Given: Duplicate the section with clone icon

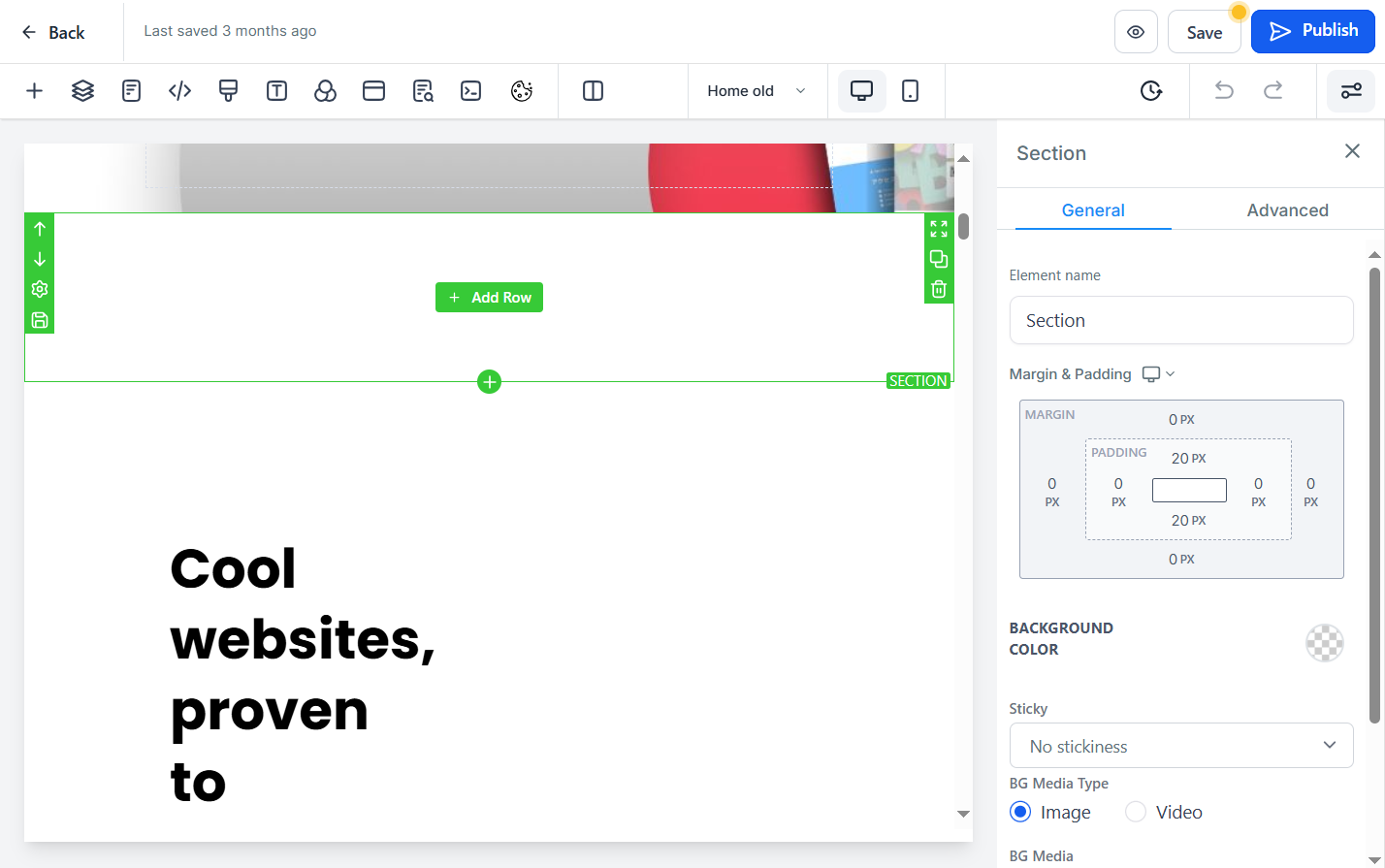Looking at the screenshot, I should click(x=939, y=259).
